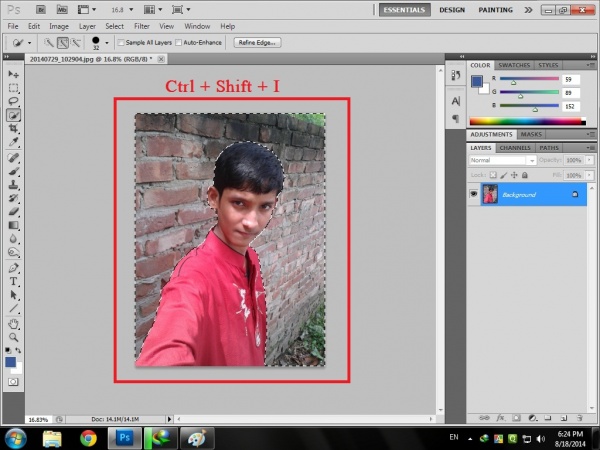Select the Brush tool
Viewport: 600px width, 450px height.
pyautogui.click(x=13, y=171)
